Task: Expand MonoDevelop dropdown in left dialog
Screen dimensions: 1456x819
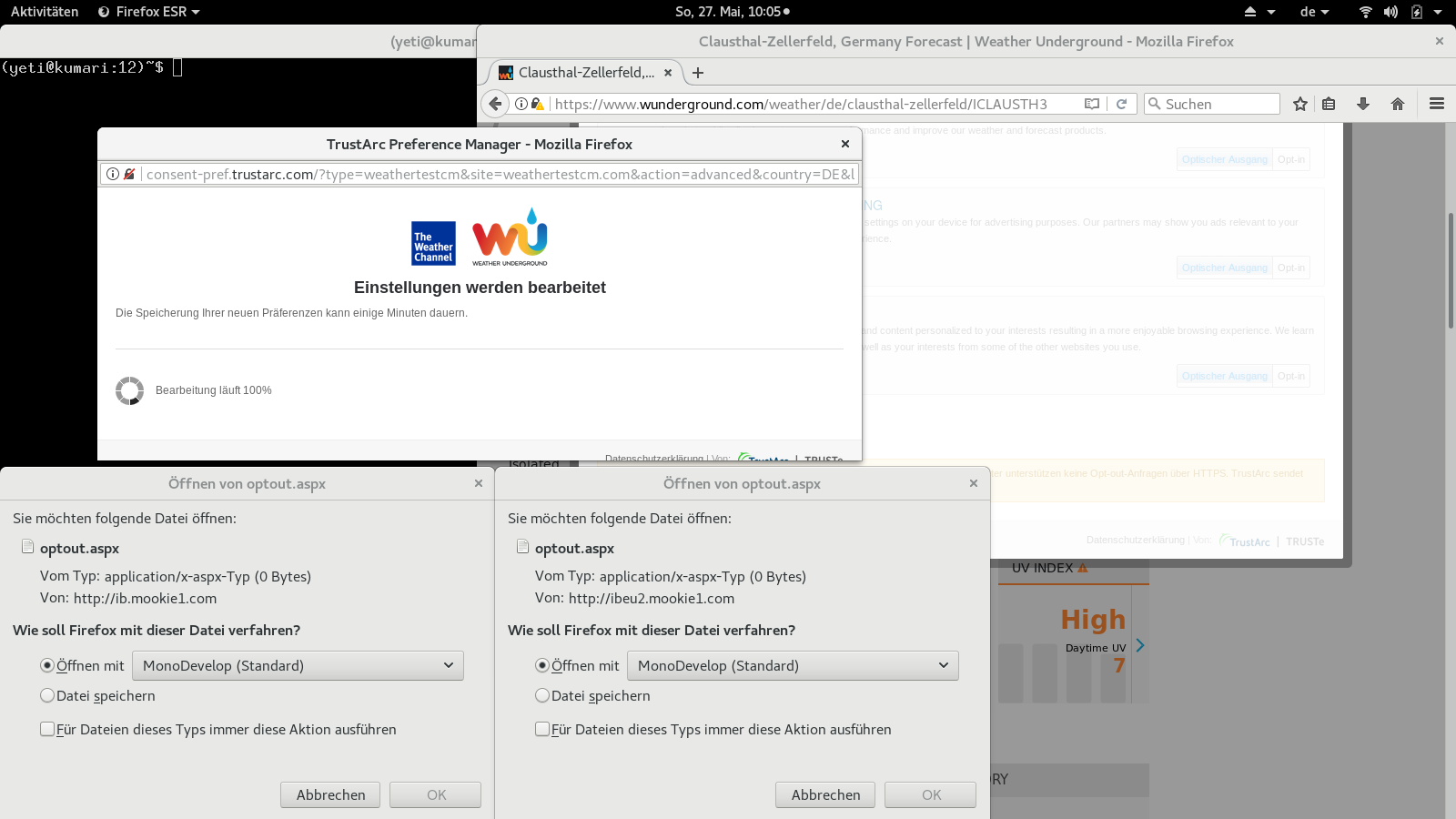Action: point(298,665)
